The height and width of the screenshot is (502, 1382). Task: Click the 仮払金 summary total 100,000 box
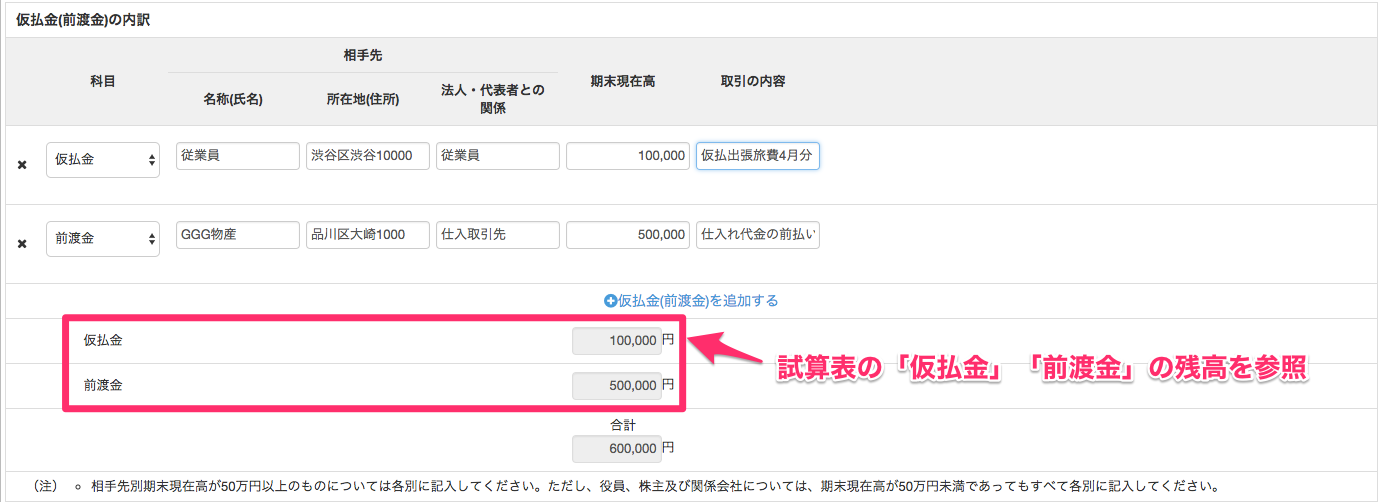(x=615, y=341)
